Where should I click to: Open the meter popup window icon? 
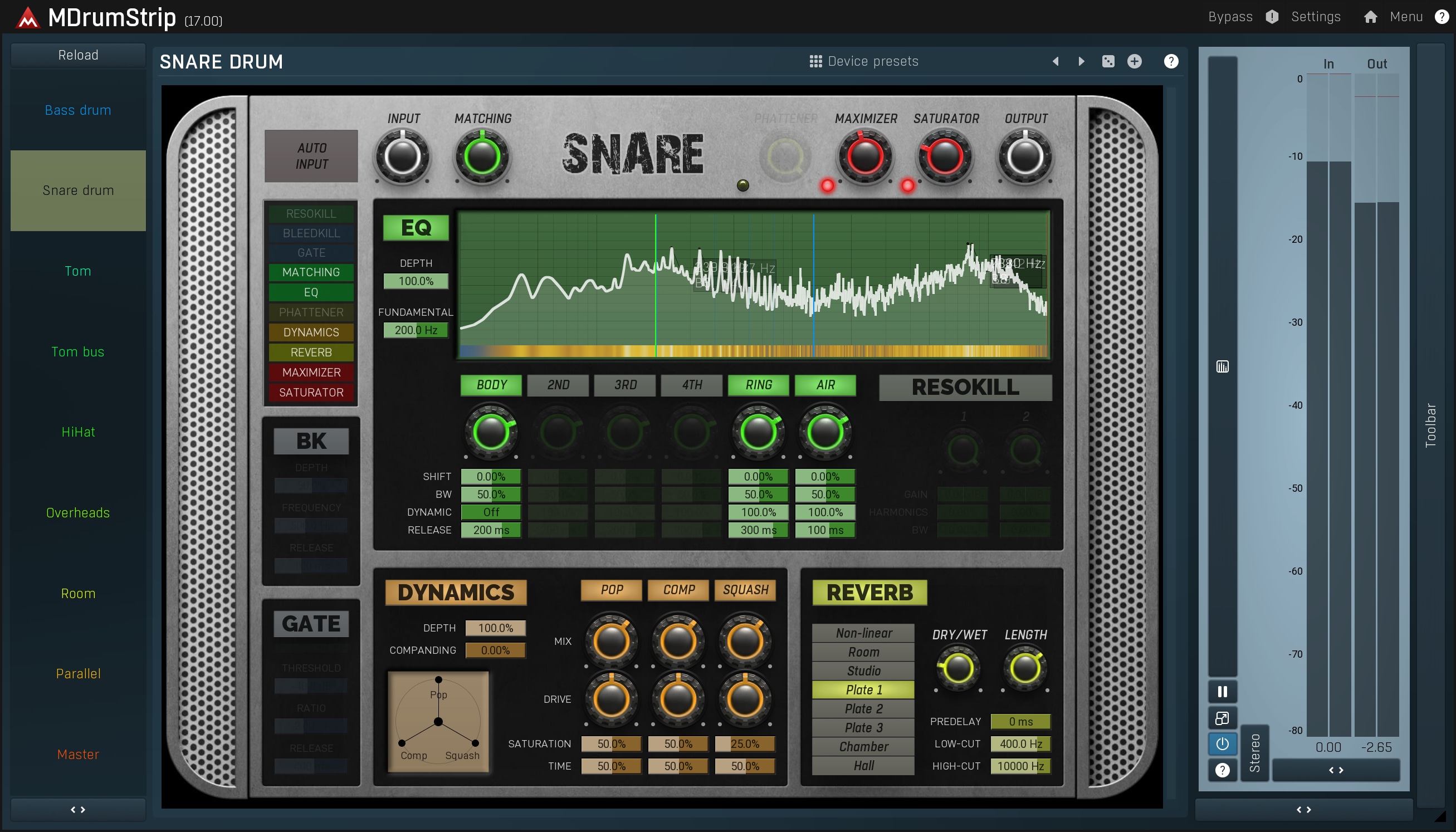point(1222,718)
